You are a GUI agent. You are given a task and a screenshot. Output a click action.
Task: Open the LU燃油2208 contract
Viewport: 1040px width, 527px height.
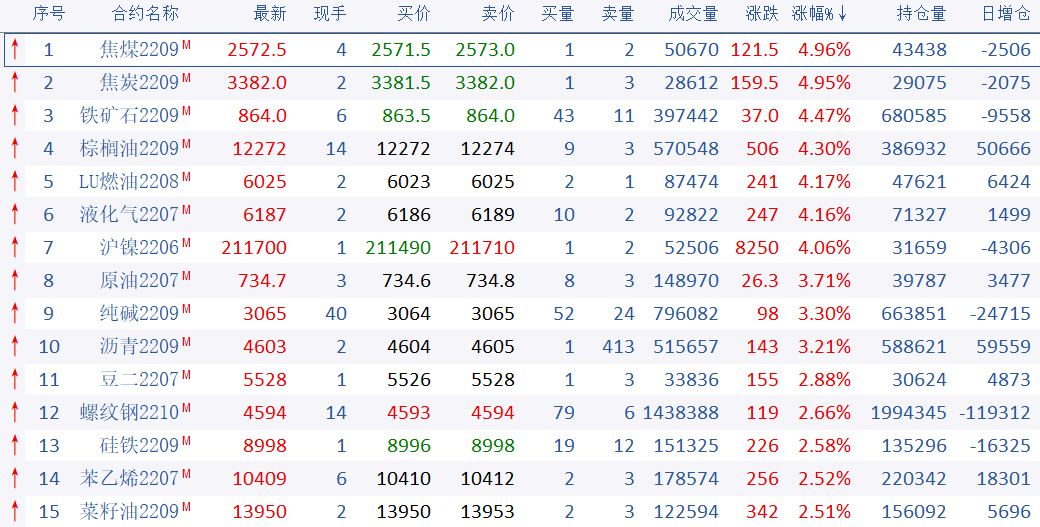129,182
